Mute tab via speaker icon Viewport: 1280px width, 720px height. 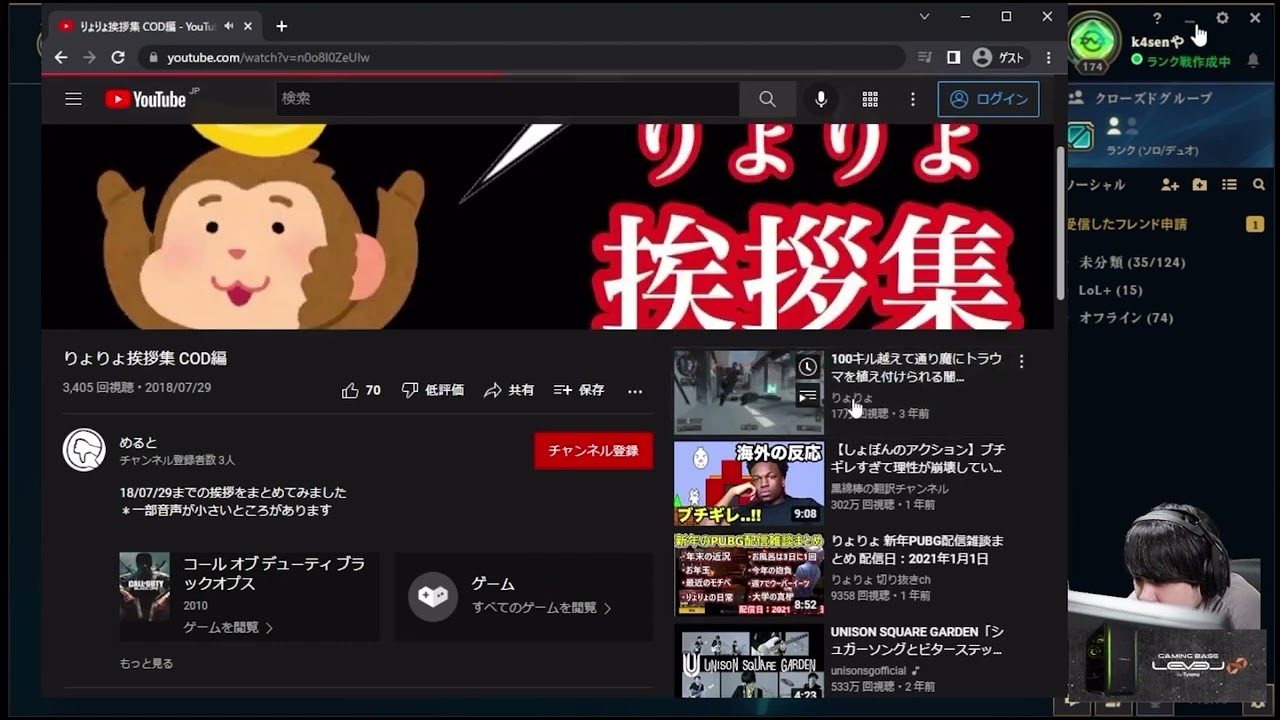pos(229,26)
